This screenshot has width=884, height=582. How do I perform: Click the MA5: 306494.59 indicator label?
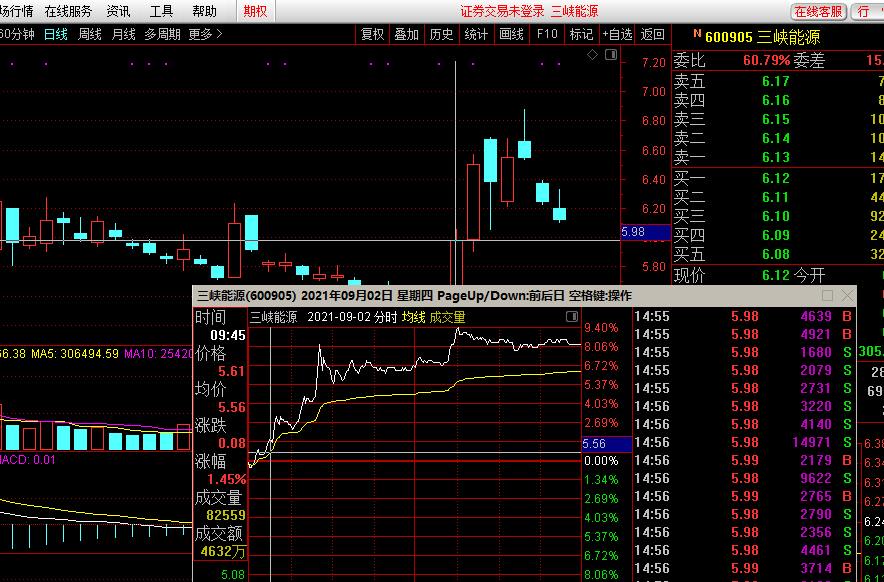coord(75,354)
